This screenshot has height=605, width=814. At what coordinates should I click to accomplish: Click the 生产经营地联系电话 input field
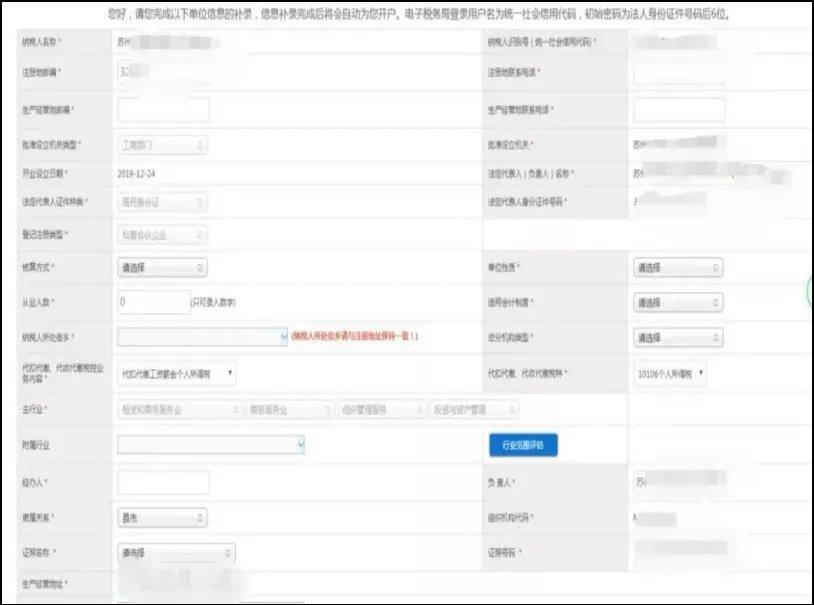point(679,110)
